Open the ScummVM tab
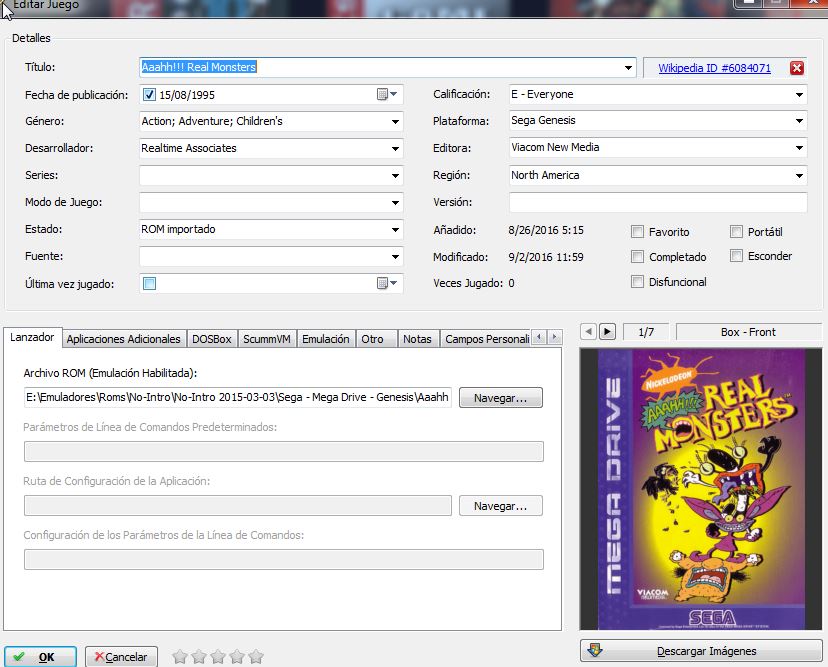This screenshot has width=828, height=667. [267, 339]
